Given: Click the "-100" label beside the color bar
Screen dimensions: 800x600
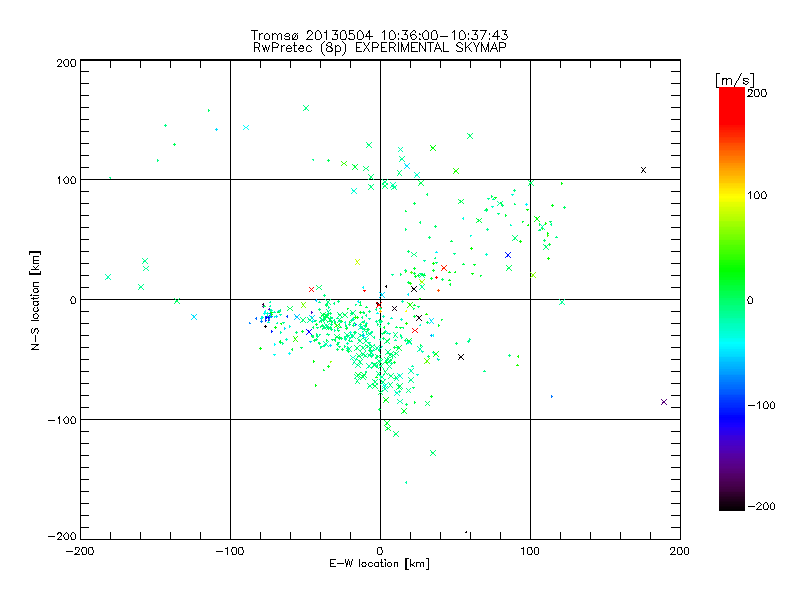Looking at the screenshot, I should click(x=761, y=405).
